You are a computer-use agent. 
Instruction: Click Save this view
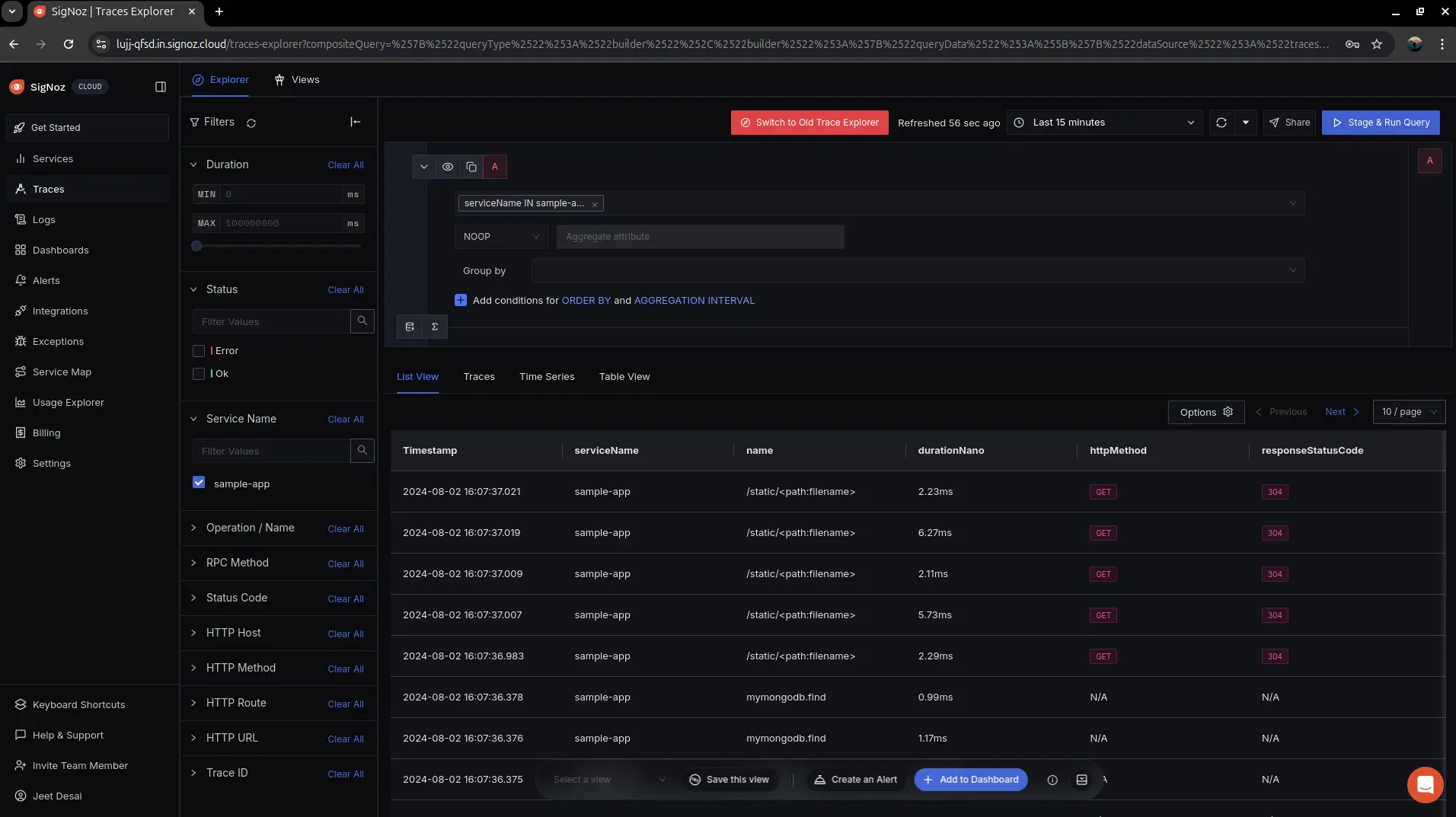click(x=730, y=780)
